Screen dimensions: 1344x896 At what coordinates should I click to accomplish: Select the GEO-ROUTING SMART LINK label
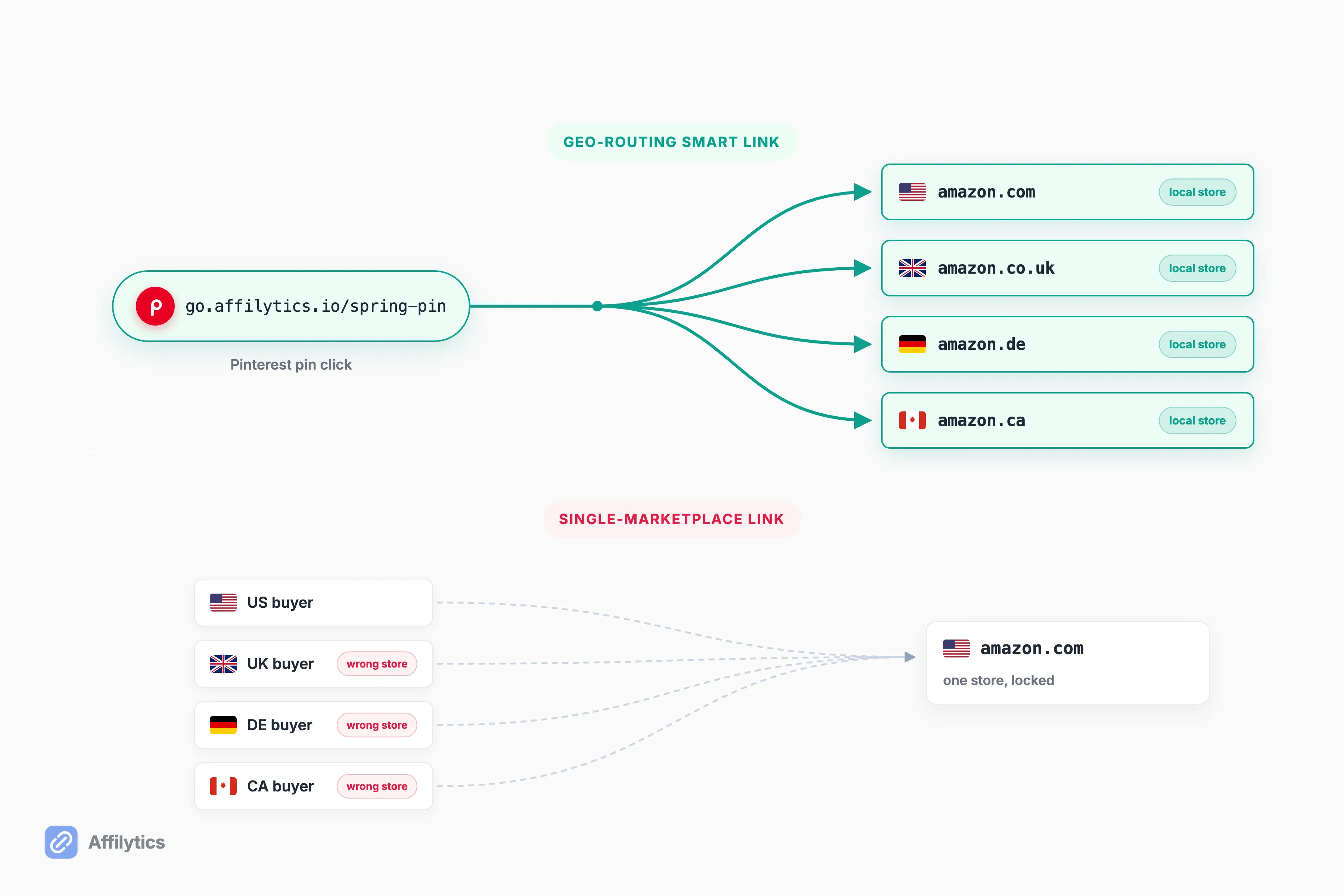tap(671, 142)
